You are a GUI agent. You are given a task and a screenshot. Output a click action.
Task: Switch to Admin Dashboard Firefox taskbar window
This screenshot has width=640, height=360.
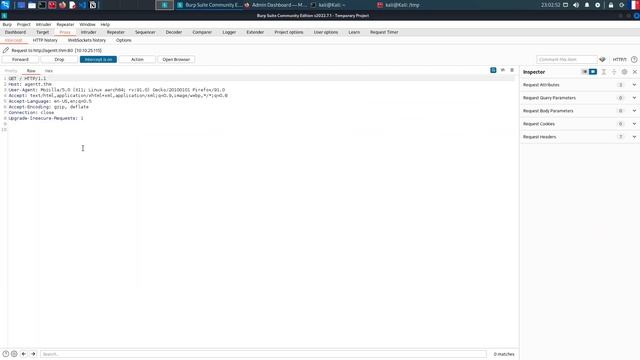[x=276, y=5]
